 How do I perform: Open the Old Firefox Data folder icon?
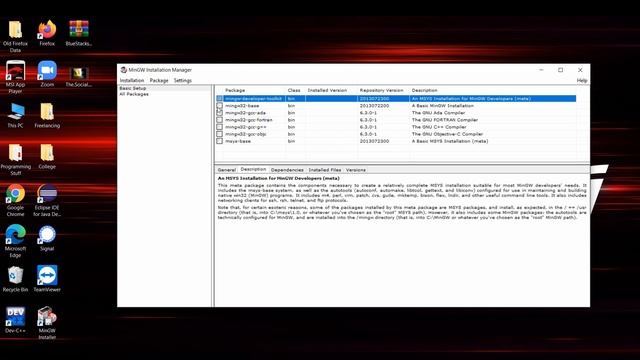15,30
